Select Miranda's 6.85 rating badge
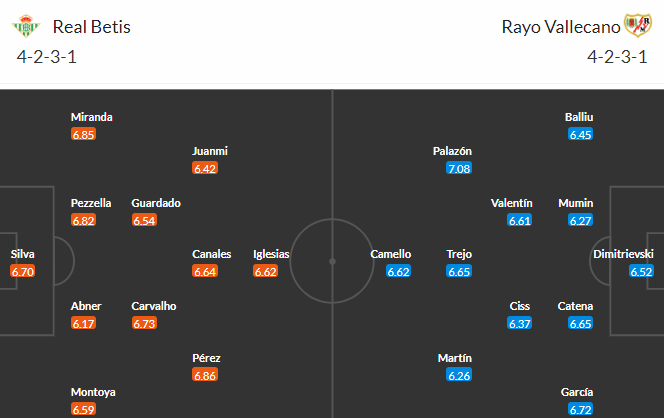The height and width of the screenshot is (418, 664). coord(84,134)
